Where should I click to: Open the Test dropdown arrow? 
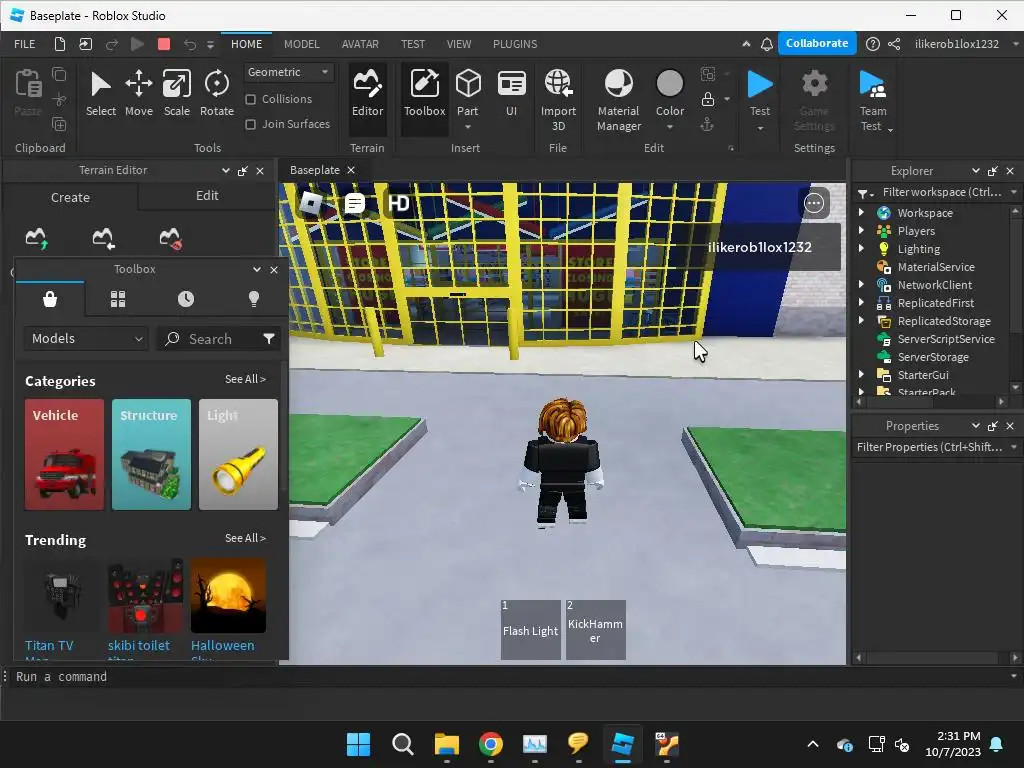pyautogui.click(x=760, y=128)
